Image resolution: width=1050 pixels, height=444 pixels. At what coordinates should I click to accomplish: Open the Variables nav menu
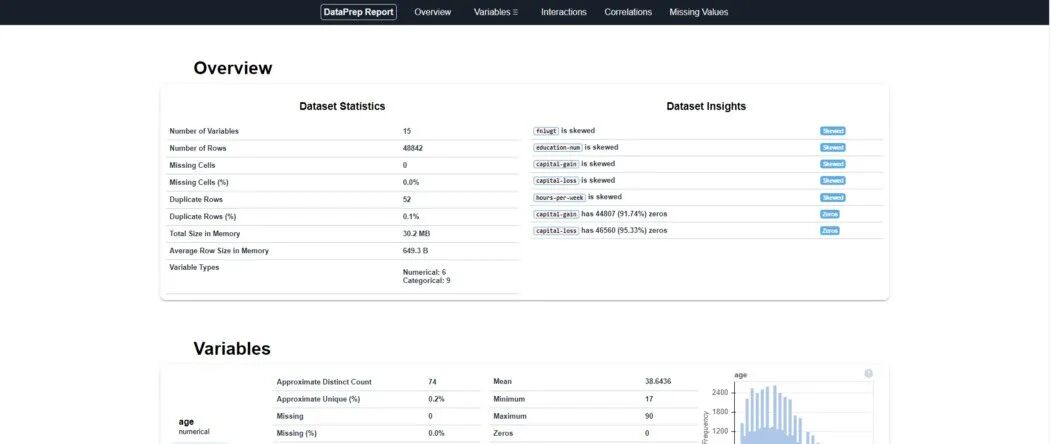[496, 12]
